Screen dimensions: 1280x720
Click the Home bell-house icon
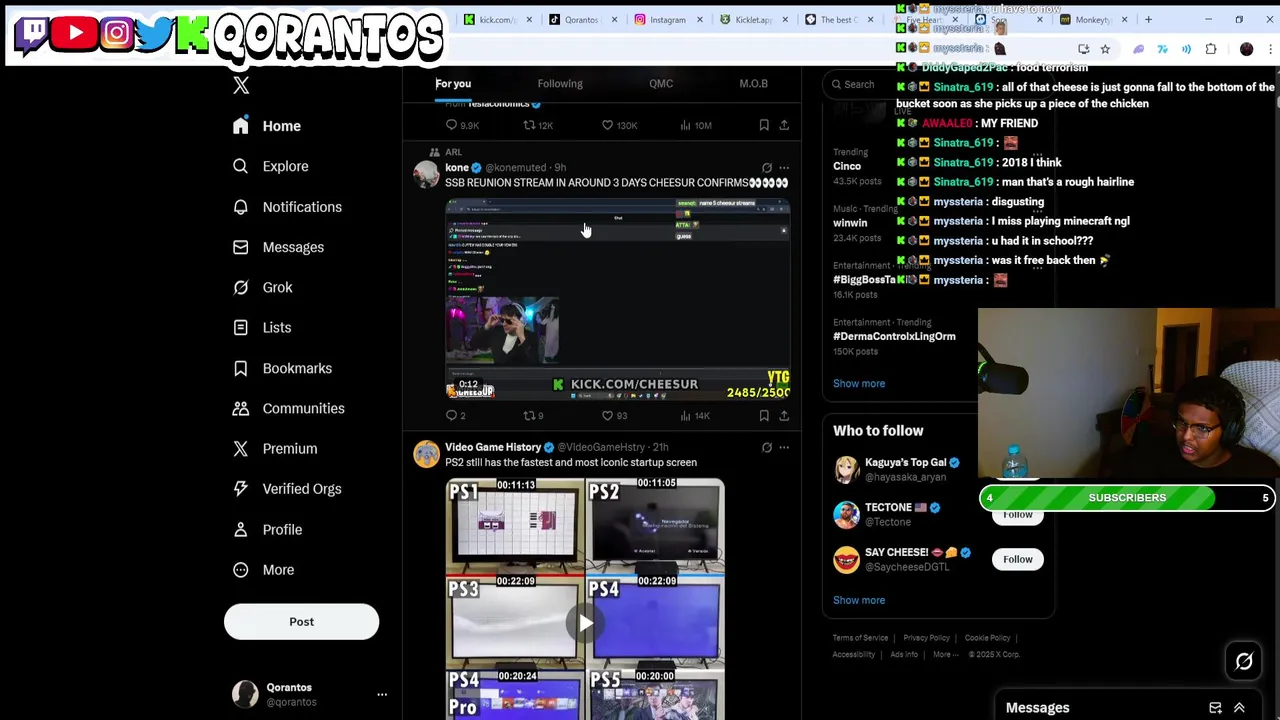(240, 126)
